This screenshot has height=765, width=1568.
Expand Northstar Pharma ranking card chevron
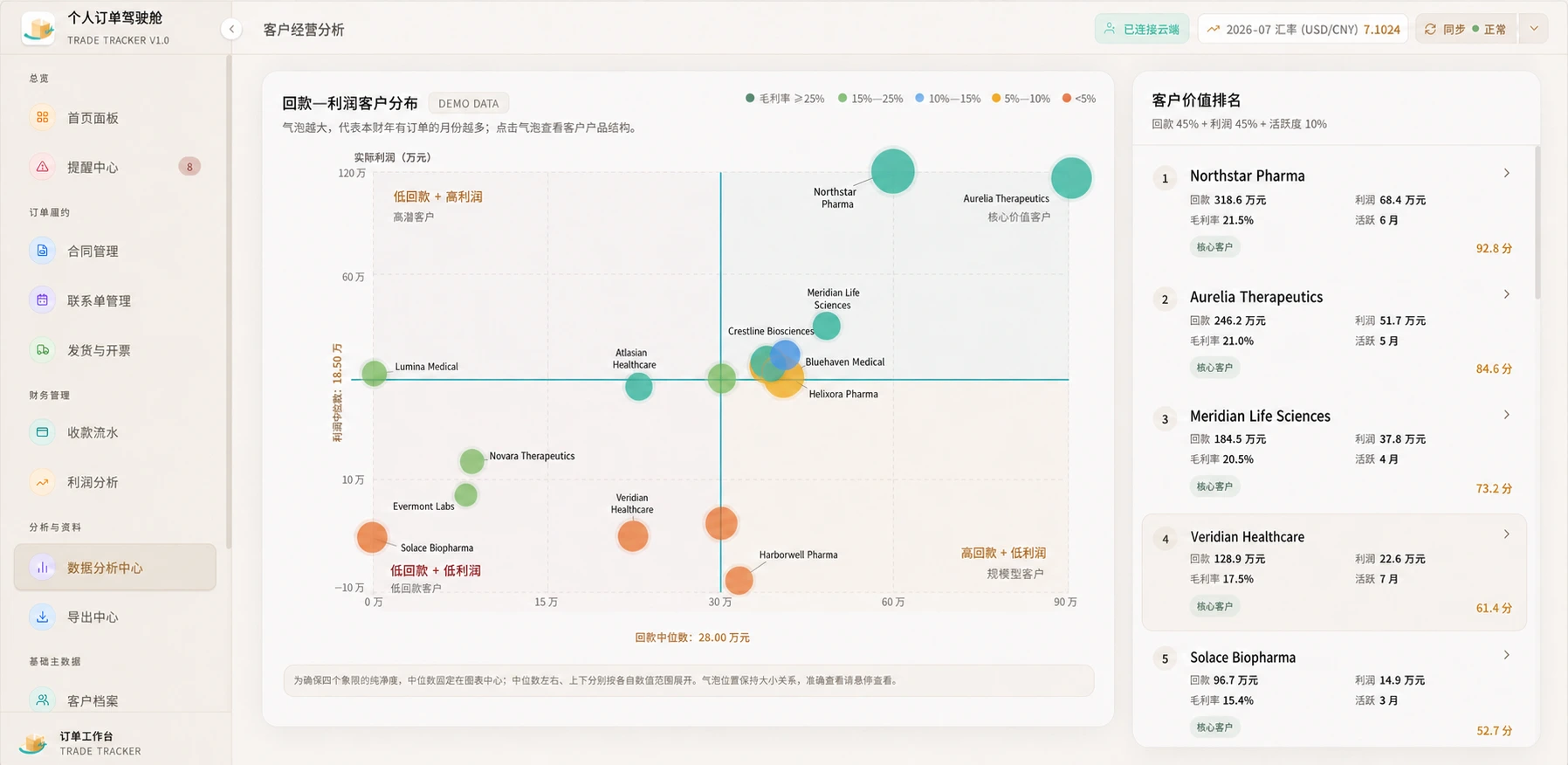coord(1507,173)
